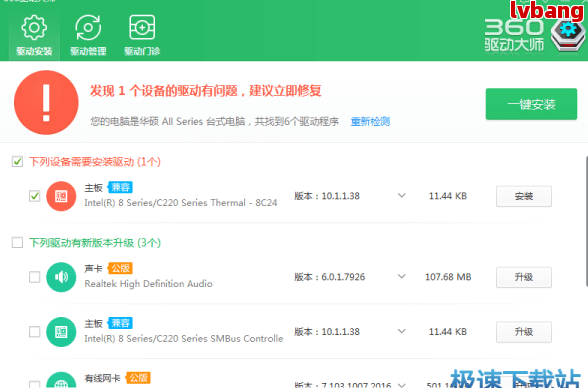
Task: Select text 版本：6.0.1.7926
Action: (329, 277)
